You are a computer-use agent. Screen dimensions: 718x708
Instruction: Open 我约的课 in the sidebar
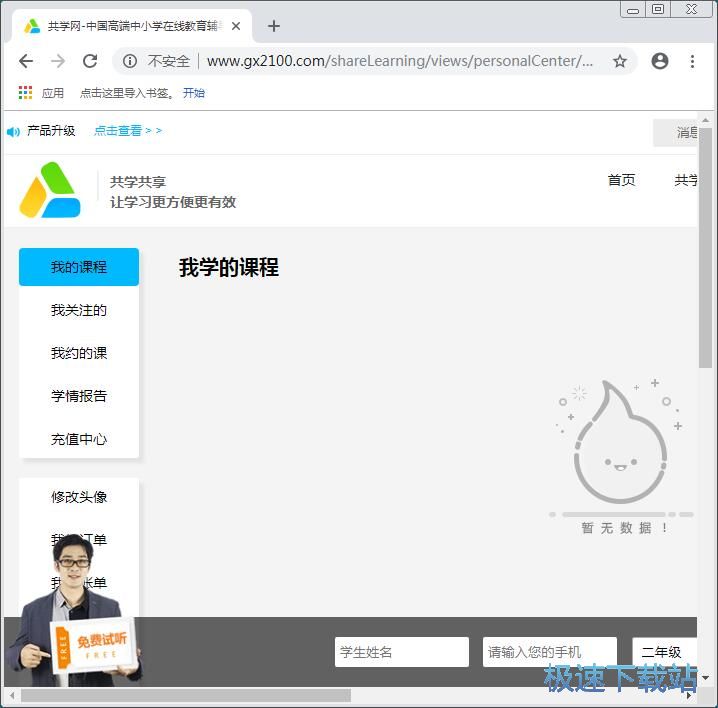pos(79,353)
